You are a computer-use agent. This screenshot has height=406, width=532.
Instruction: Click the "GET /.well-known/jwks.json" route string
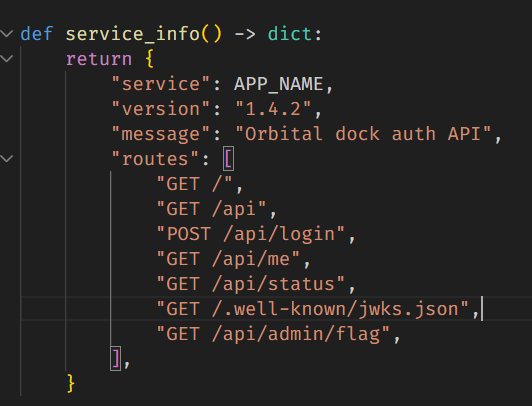point(312,309)
